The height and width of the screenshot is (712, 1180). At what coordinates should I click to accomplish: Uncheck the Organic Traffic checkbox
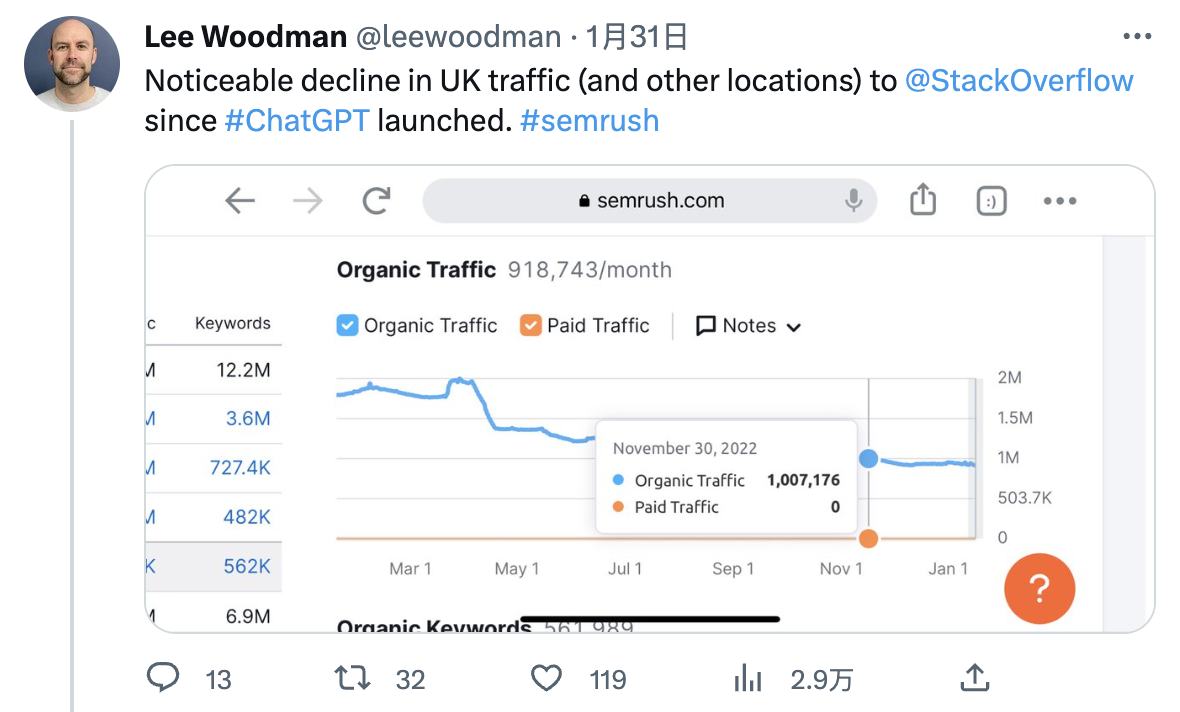pyautogui.click(x=347, y=325)
